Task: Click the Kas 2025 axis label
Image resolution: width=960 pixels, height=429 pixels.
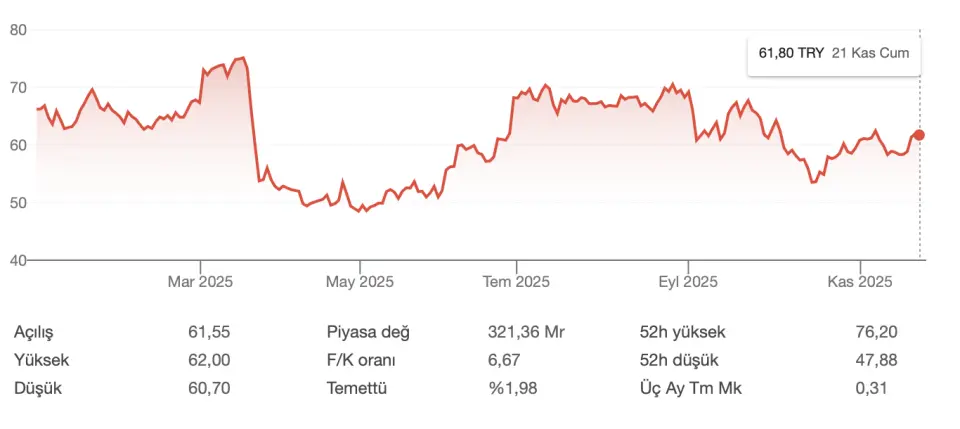Action: point(859,282)
